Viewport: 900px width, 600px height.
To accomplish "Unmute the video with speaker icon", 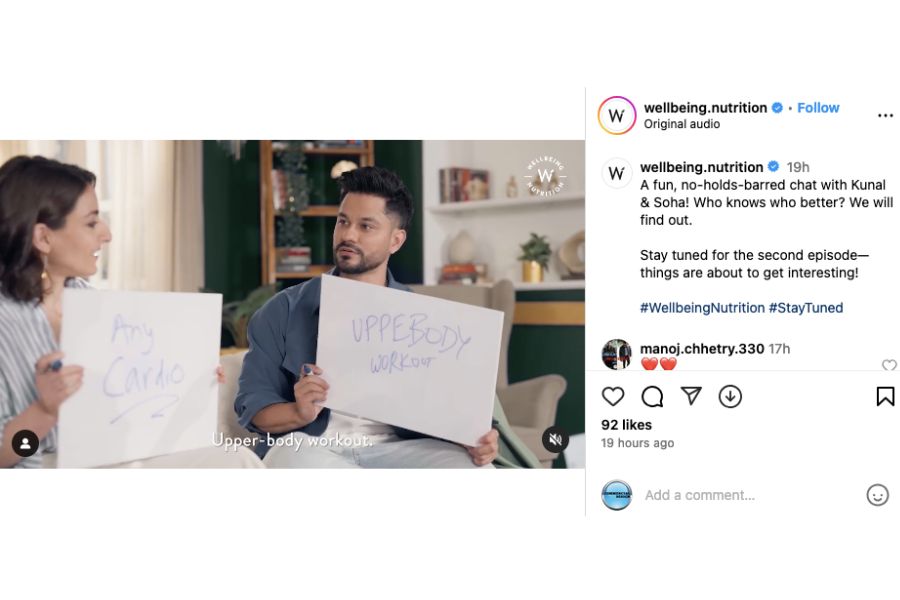I will click(555, 440).
